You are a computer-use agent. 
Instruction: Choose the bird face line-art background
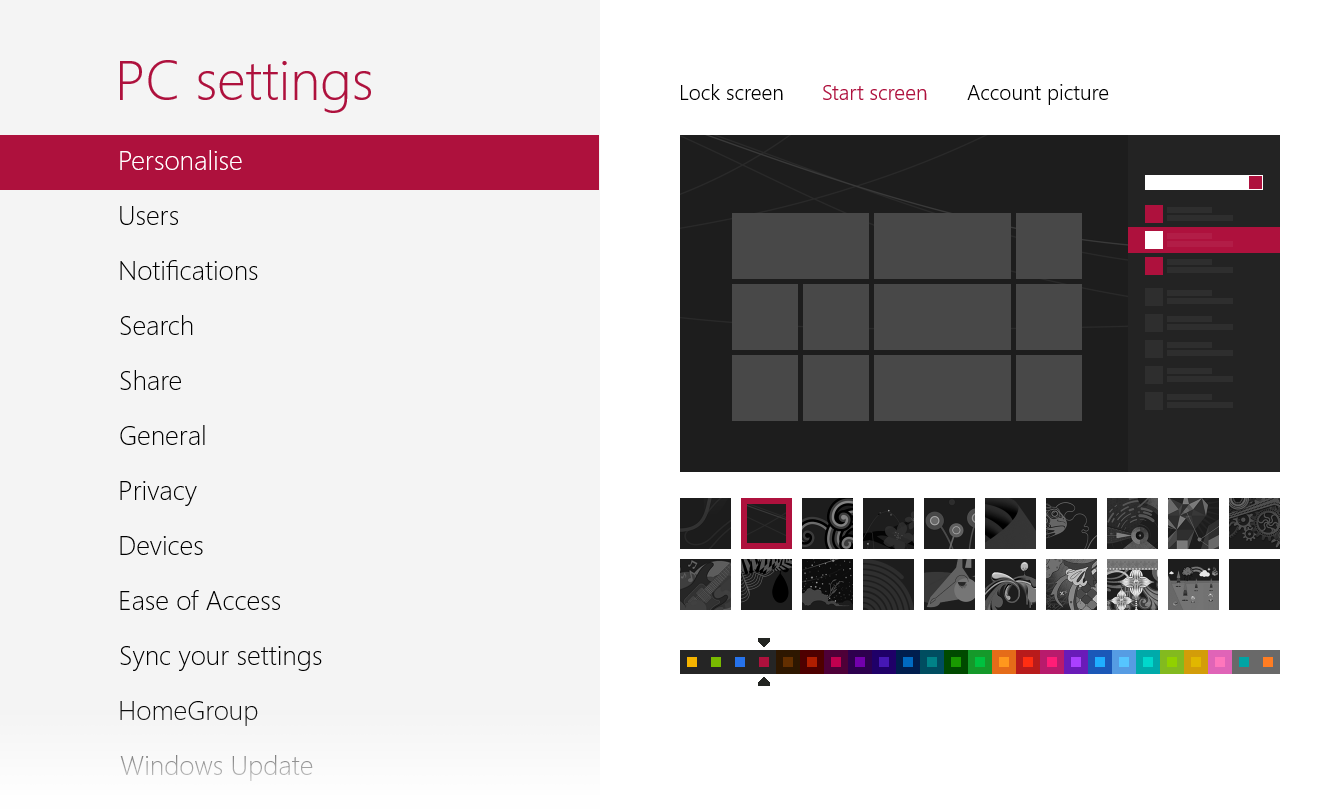pyautogui.click(x=1071, y=523)
